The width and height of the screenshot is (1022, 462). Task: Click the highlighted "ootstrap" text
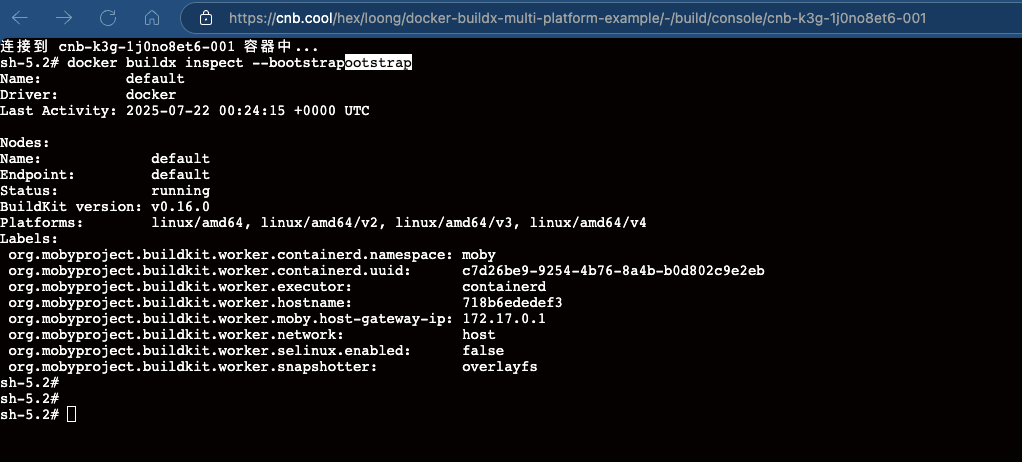(x=378, y=63)
